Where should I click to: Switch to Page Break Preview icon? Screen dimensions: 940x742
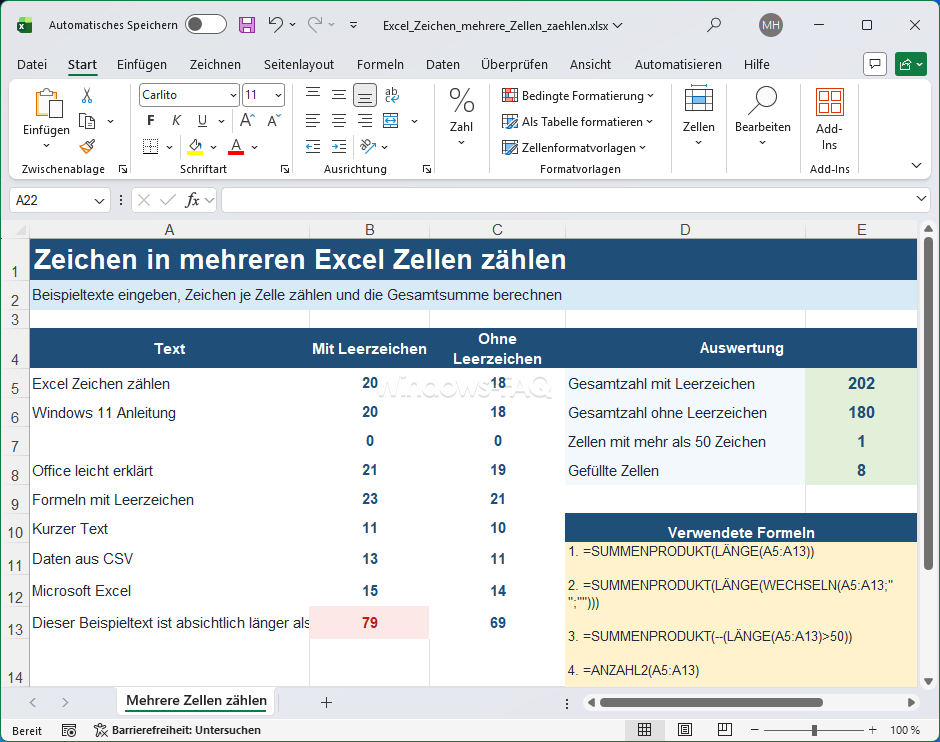[x=725, y=729]
